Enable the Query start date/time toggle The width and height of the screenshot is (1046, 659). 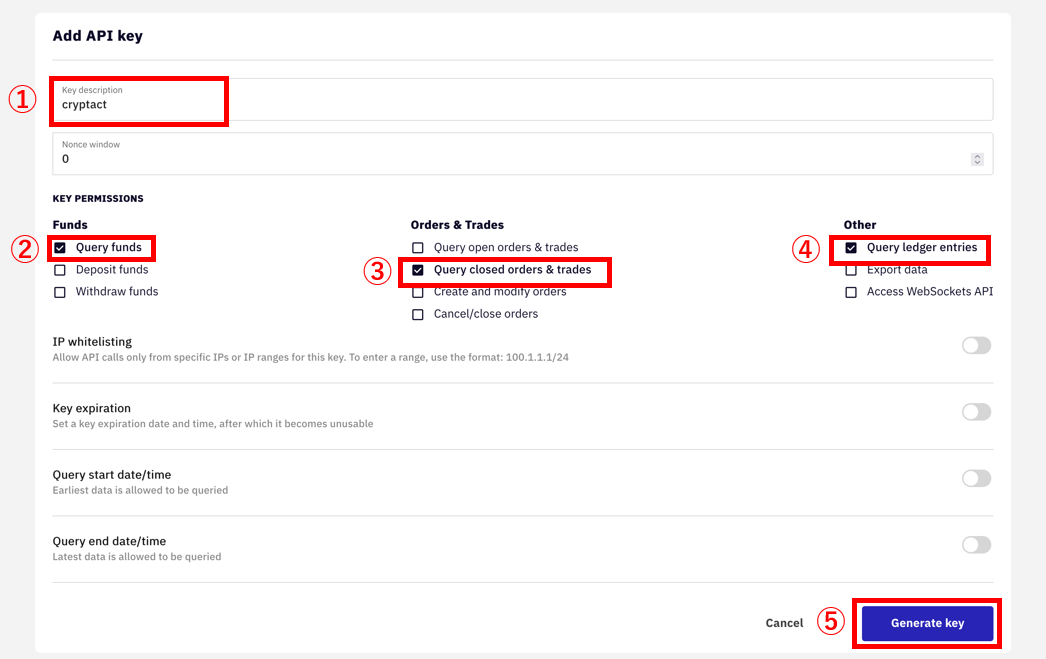pos(976,478)
